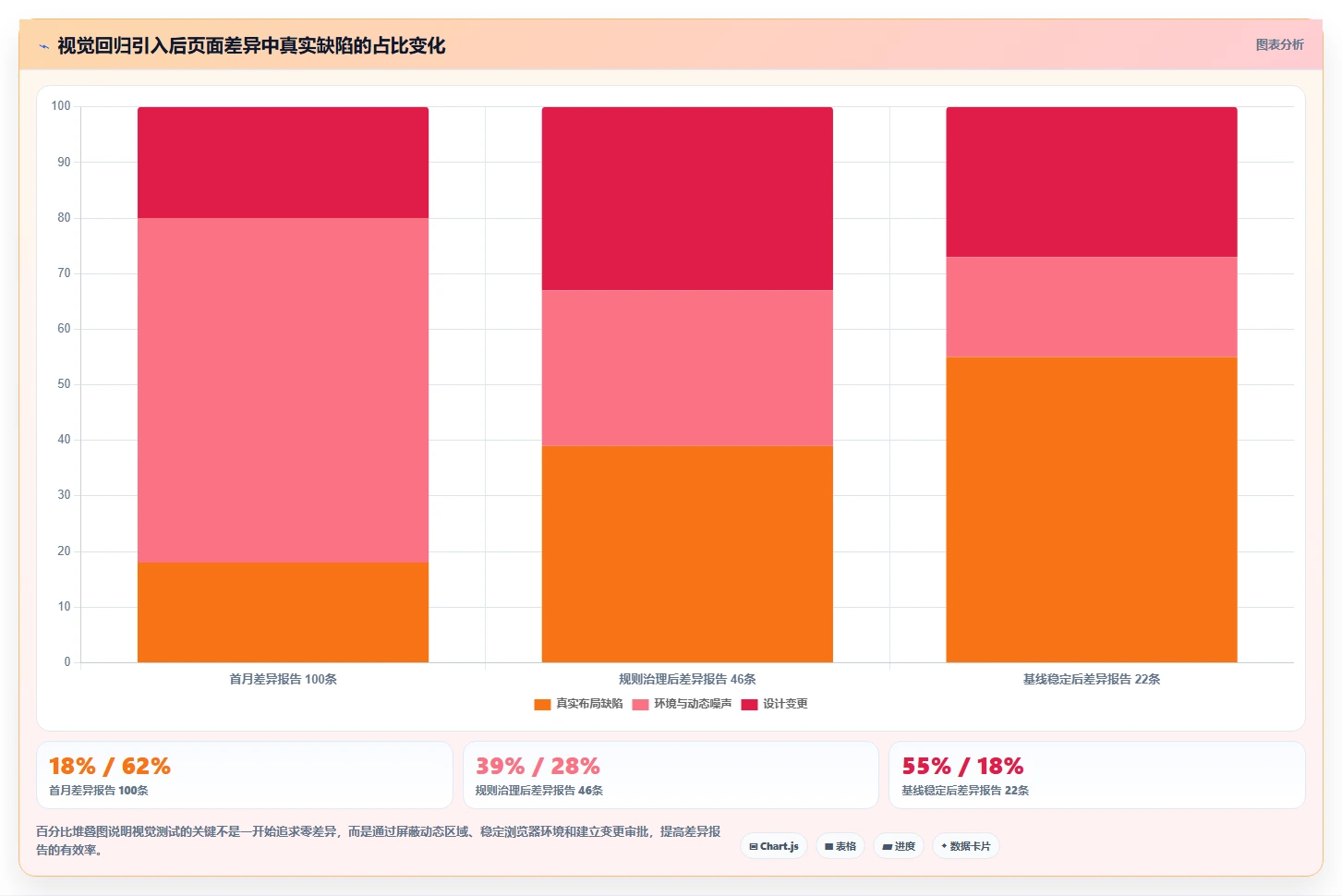
Task: Click the chart icon beside the panel title
Action: 43,46
